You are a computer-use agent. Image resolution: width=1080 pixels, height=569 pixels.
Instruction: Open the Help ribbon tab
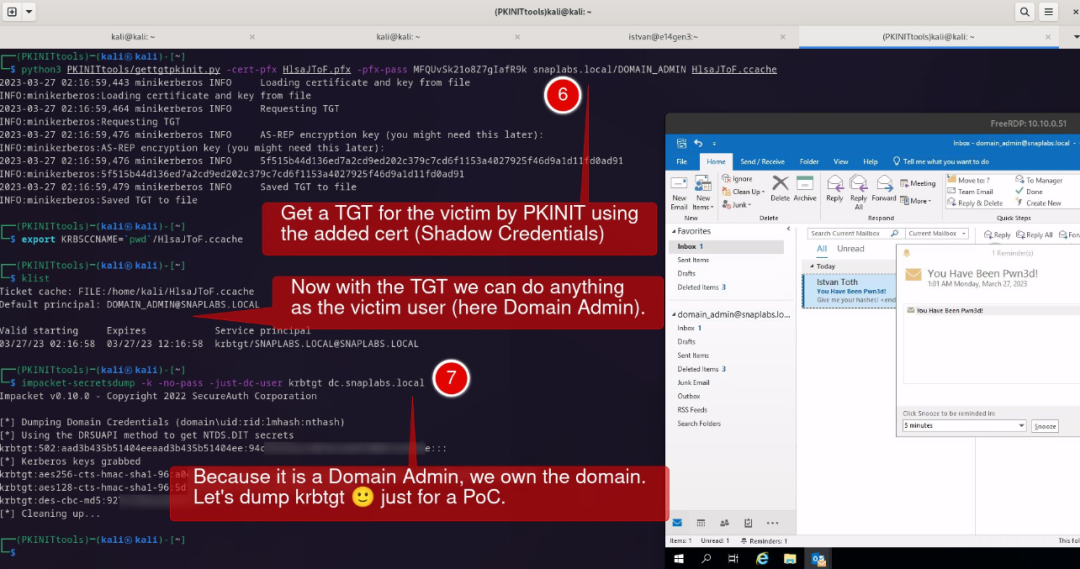coord(870,162)
